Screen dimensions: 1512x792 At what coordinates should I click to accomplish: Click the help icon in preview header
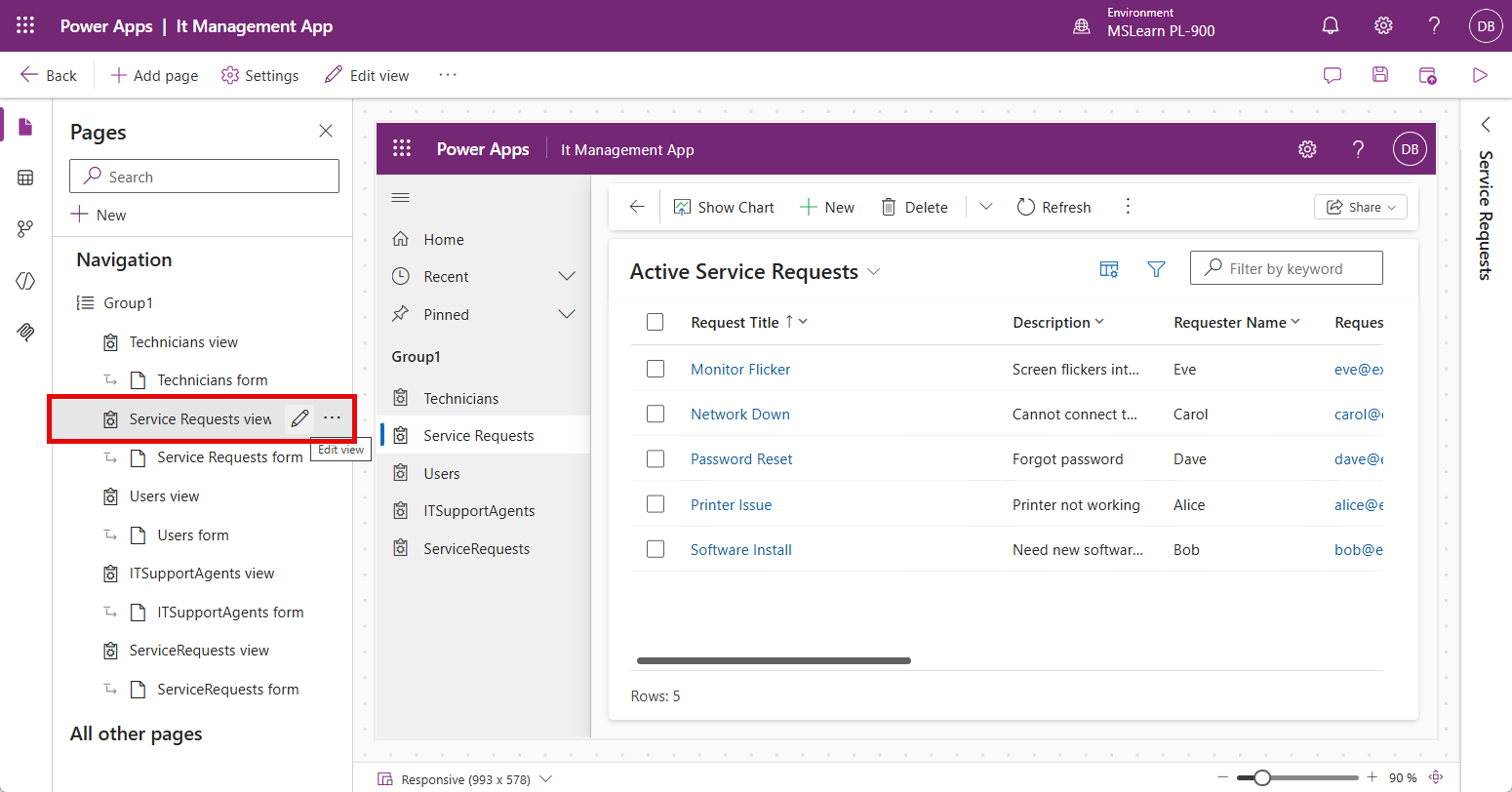click(1359, 149)
